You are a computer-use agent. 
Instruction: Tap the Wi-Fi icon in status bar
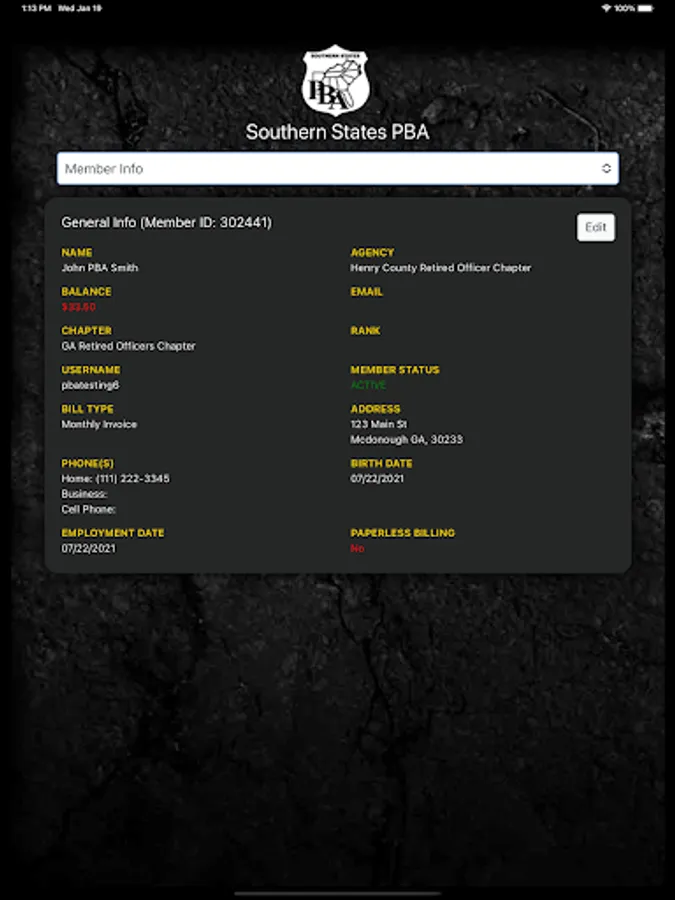coord(606,9)
